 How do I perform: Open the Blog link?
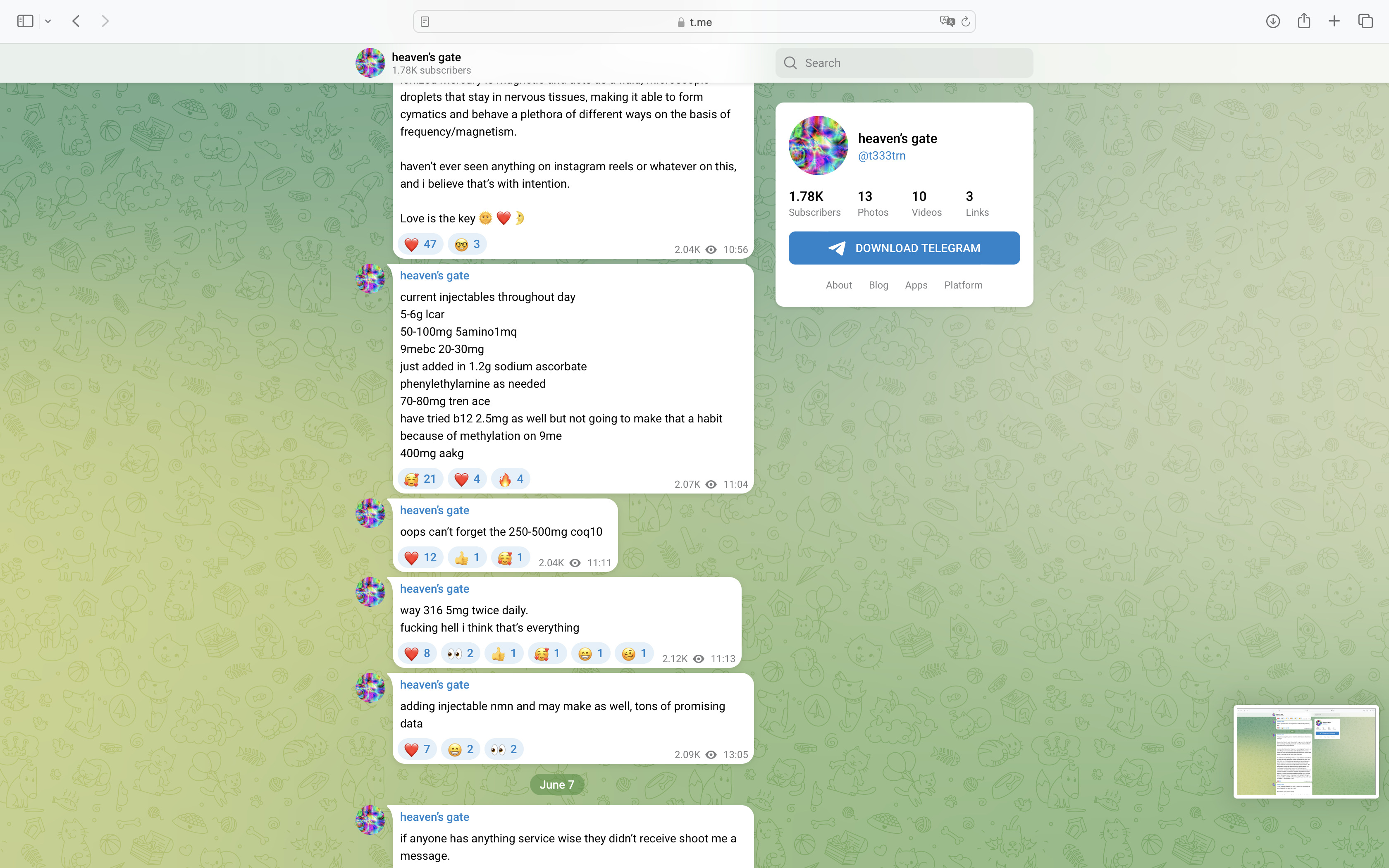coord(878,285)
